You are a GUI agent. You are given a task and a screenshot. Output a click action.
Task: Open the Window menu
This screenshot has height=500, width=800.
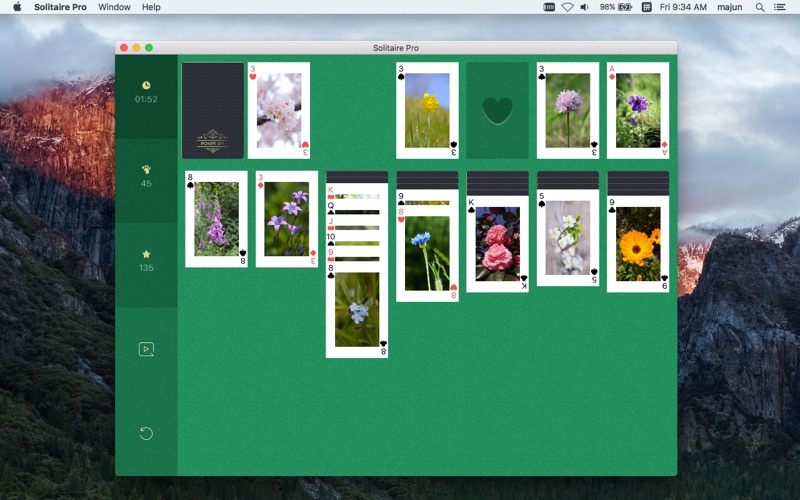tap(114, 7)
